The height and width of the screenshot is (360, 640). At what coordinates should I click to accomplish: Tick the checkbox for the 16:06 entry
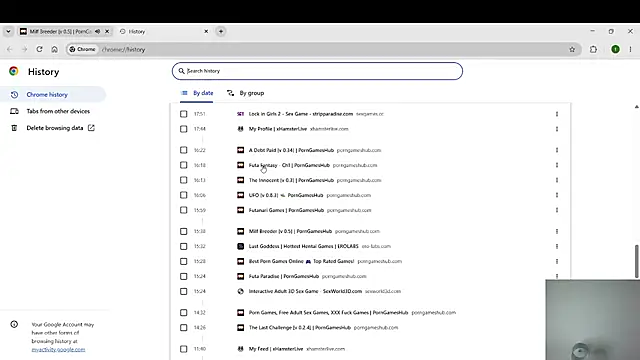(x=184, y=195)
